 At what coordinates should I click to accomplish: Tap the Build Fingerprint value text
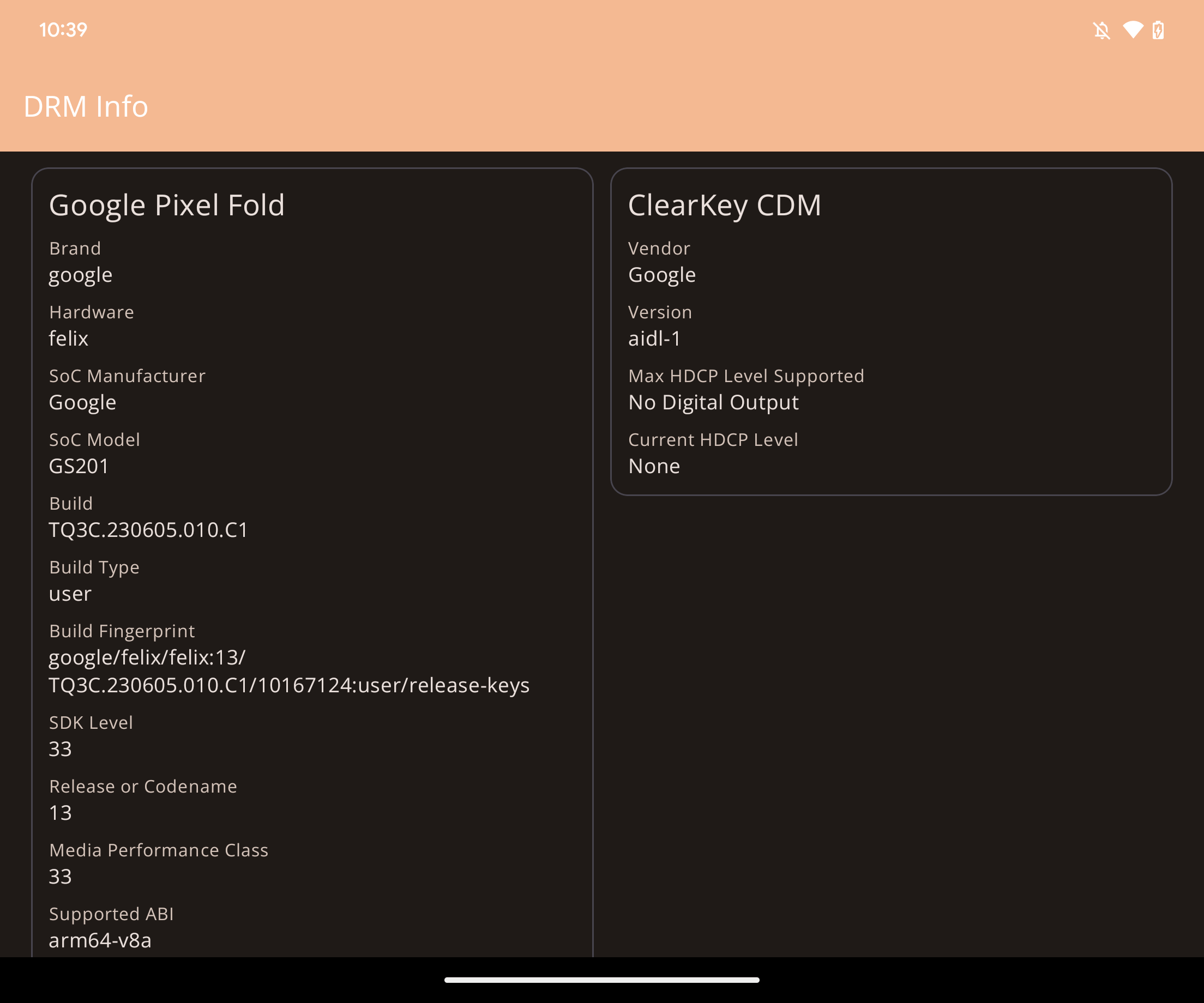coord(289,671)
